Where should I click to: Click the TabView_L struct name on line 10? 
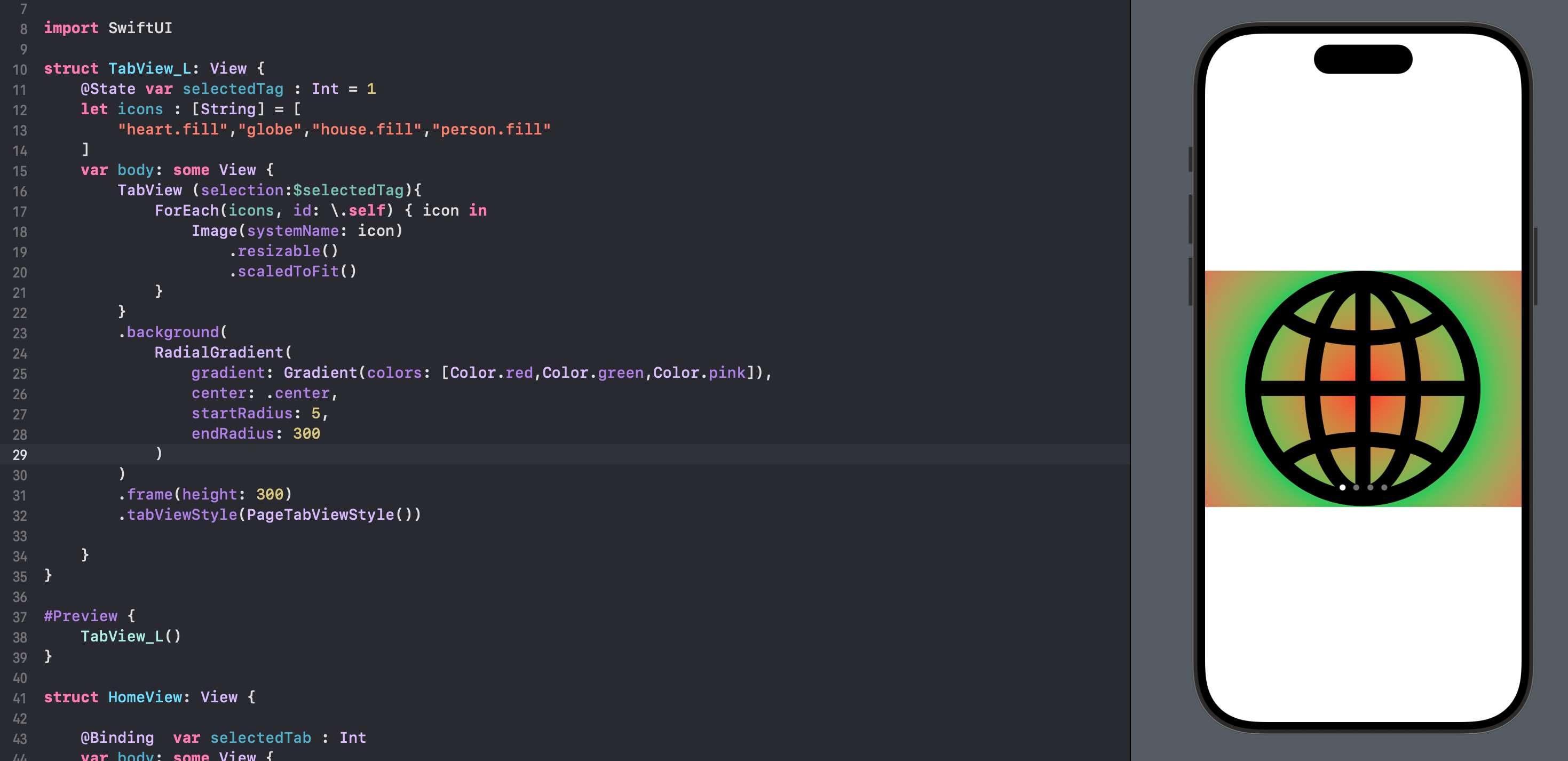click(x=150, y=68)
